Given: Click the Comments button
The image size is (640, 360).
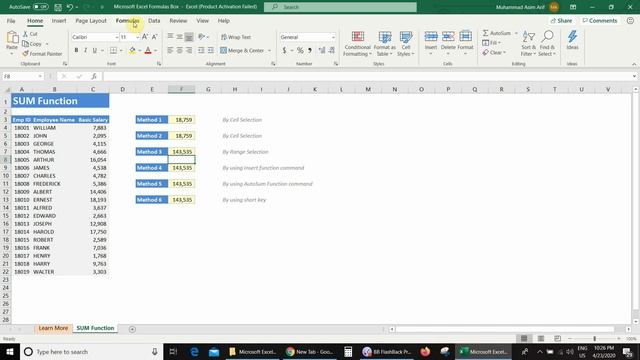Looking at the screenshot, I should pyautogui.click(x=600, y=20).
